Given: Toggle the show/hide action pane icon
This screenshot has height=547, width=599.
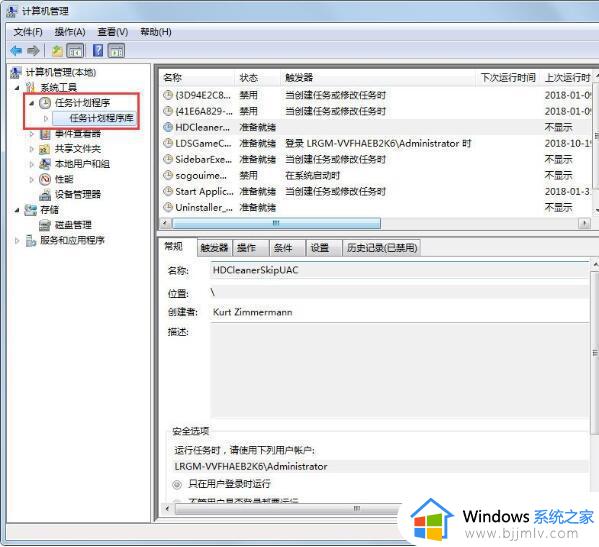Looking at the screenshot, I should (x=117, y=51).
